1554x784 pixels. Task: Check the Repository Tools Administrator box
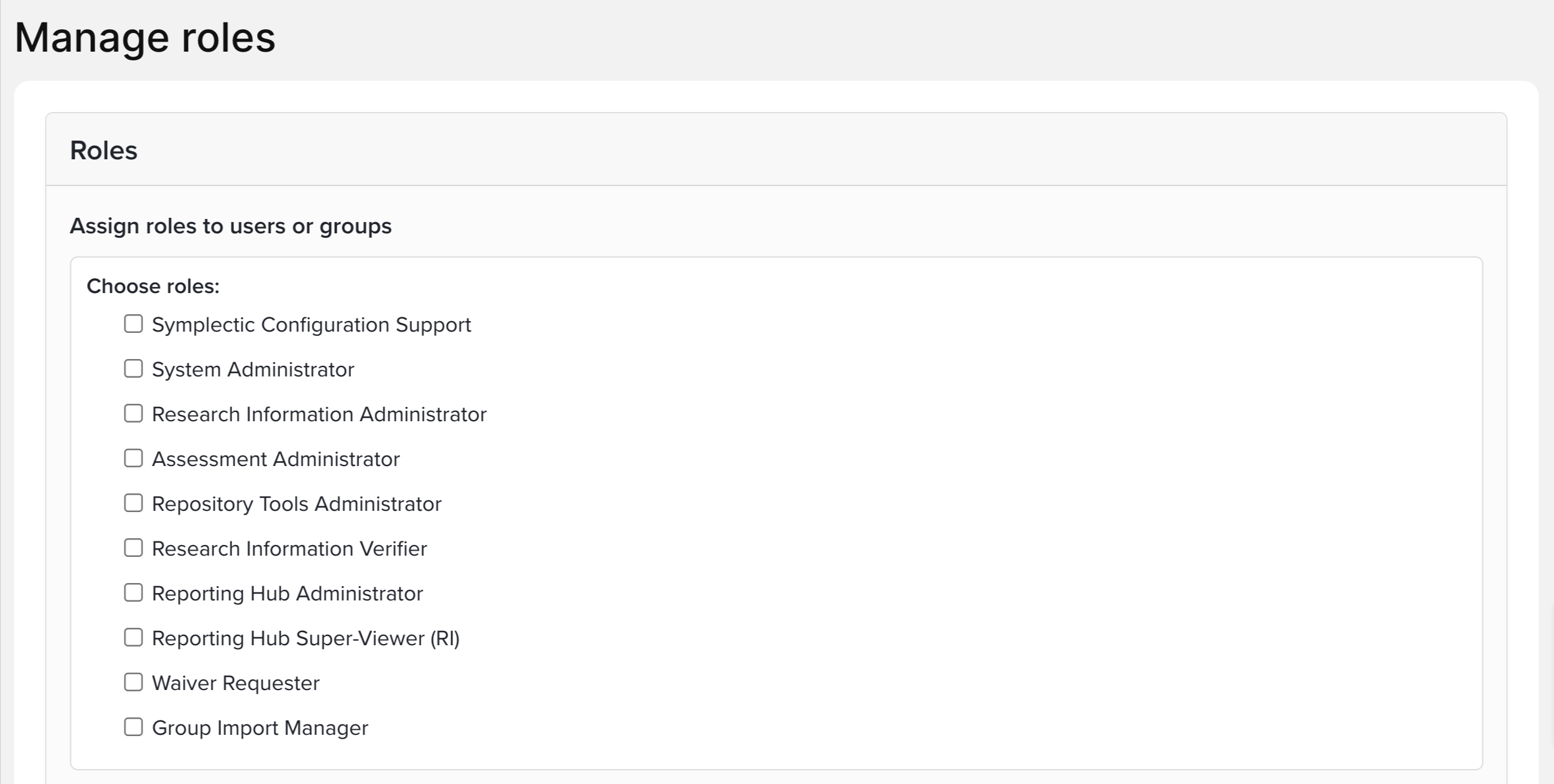click(x=133, y=503)
